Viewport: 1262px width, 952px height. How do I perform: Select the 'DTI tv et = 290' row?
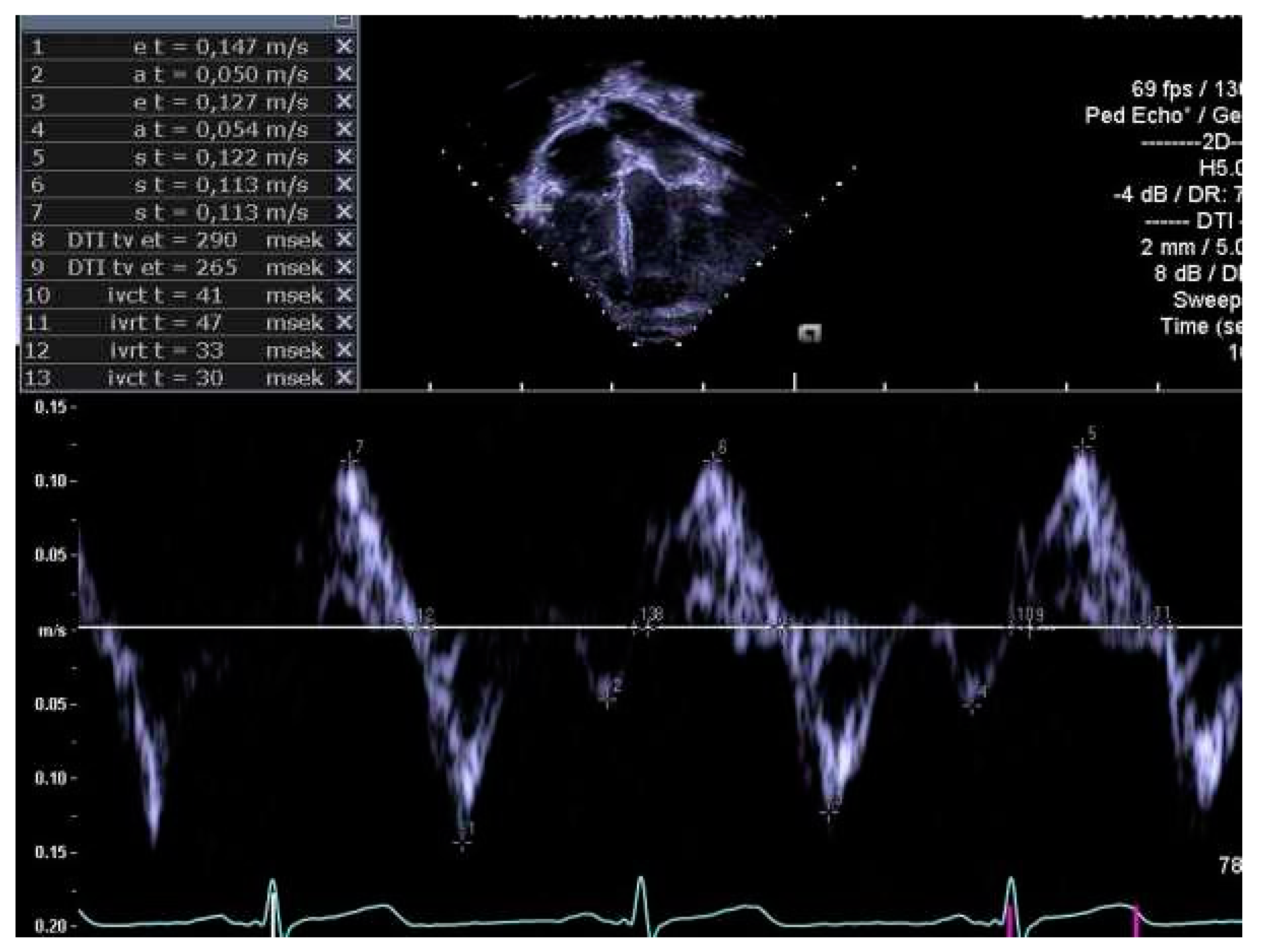190,239
